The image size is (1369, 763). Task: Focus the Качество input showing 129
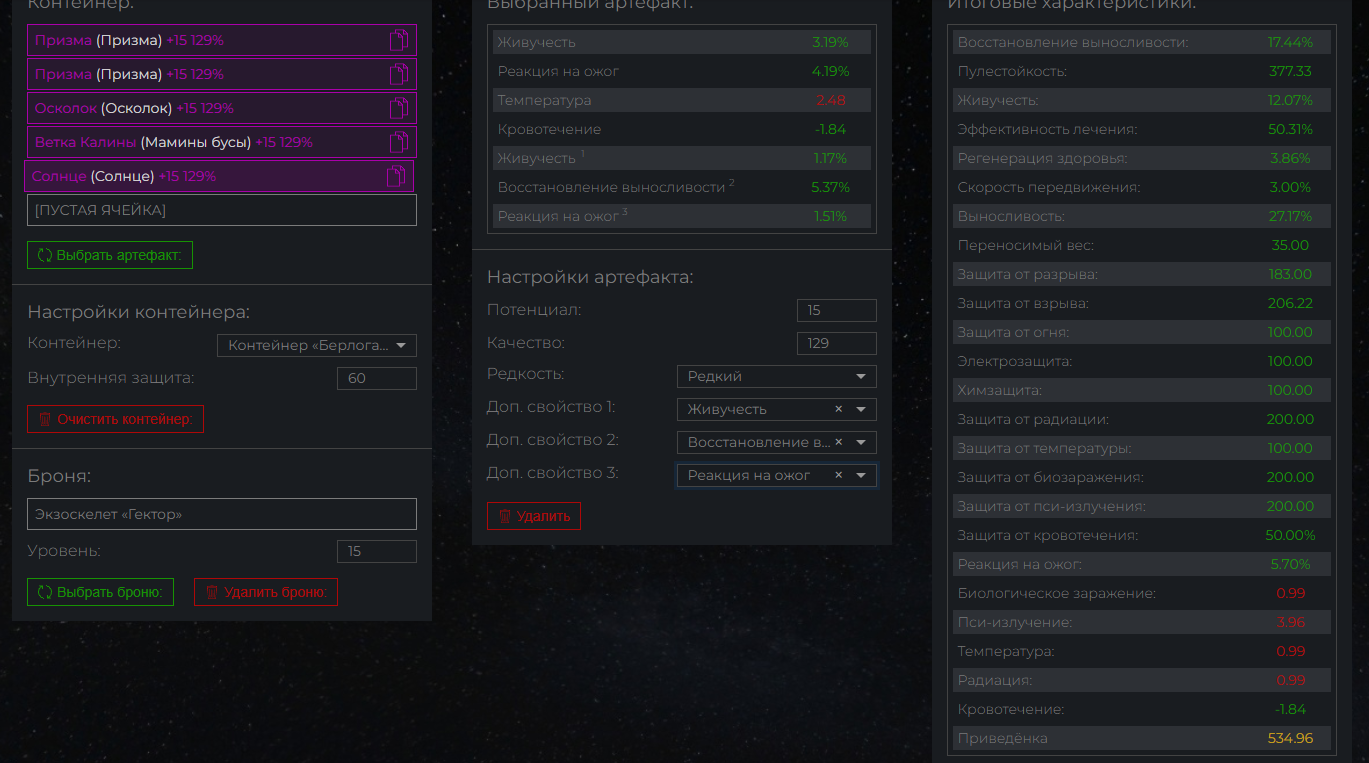tap(837, 343)
